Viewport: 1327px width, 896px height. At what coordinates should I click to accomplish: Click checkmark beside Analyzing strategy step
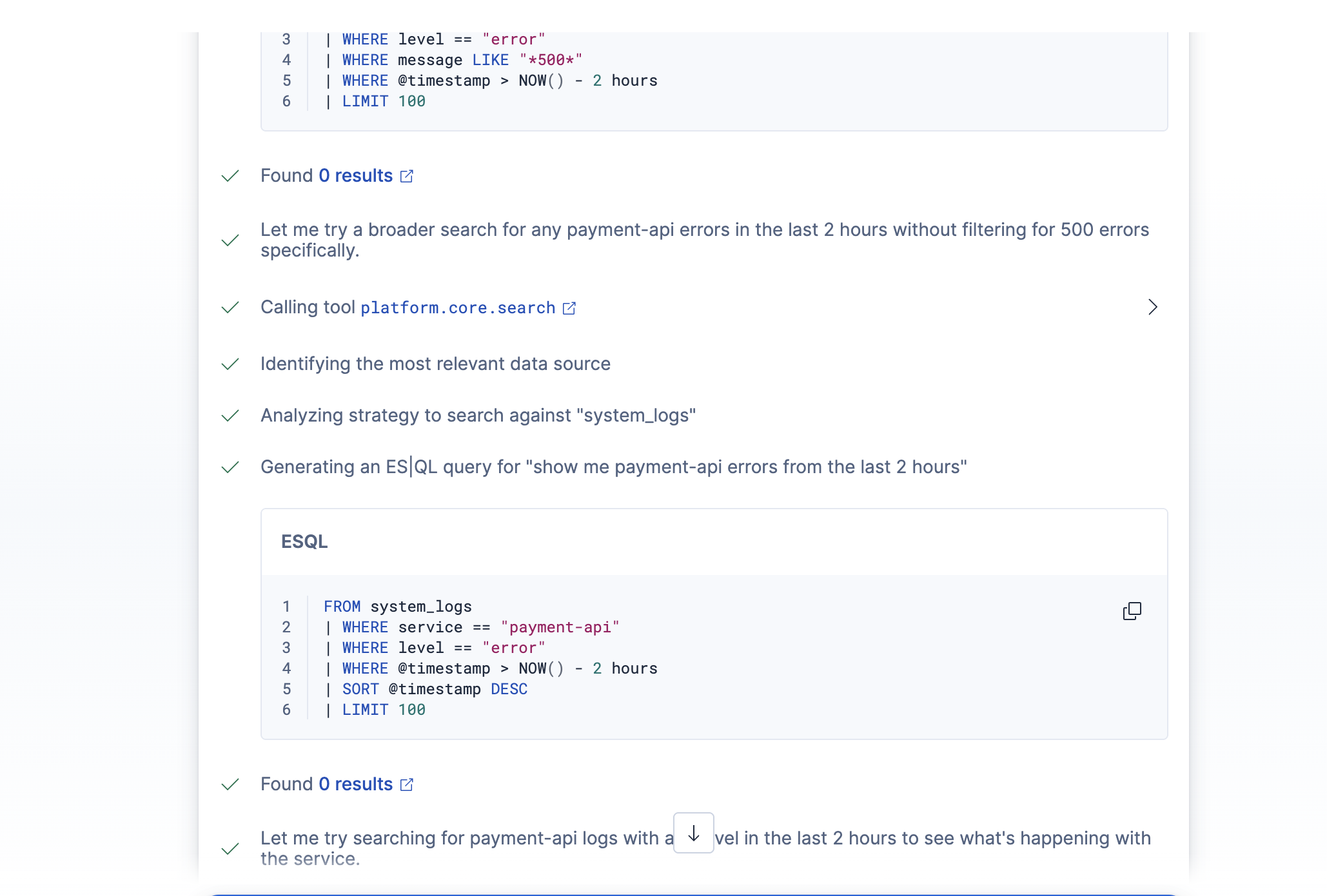(230, 416)
